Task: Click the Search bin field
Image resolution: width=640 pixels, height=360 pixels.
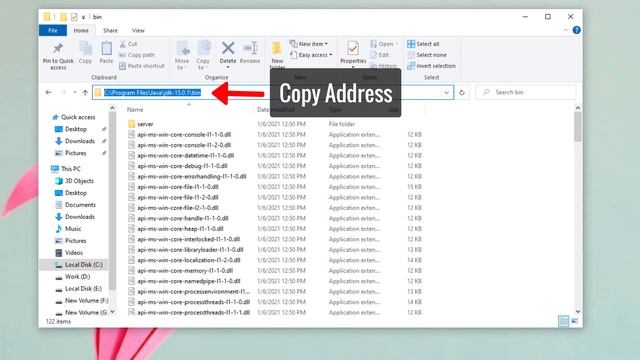Action: (x=526, y=92)
